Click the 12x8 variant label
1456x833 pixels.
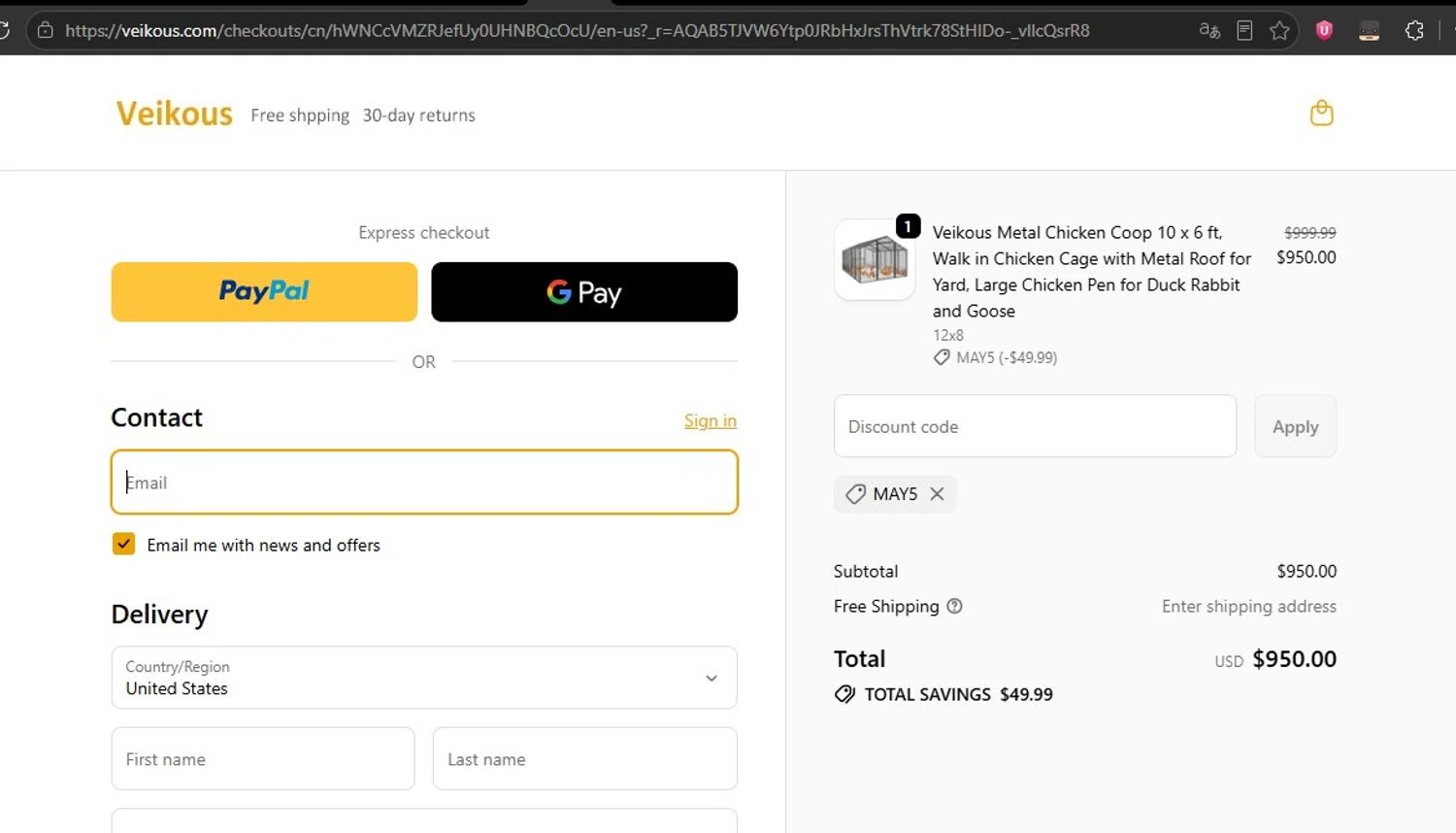coord(948,335)
